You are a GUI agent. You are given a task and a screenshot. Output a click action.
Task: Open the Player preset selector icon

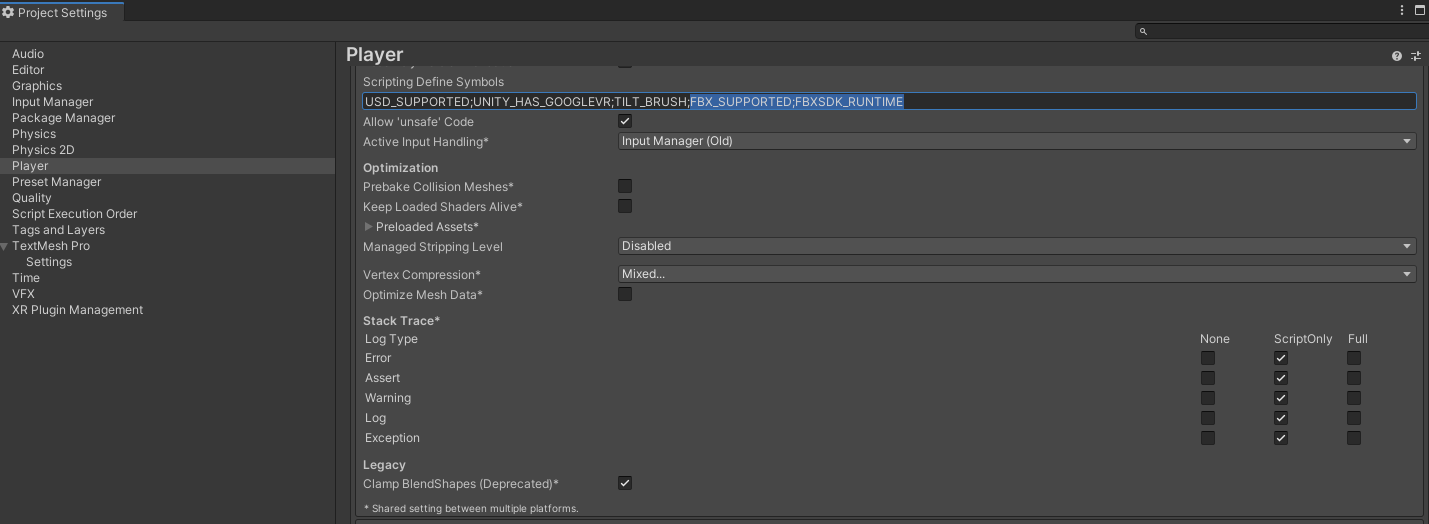(x=1415, y=56)
